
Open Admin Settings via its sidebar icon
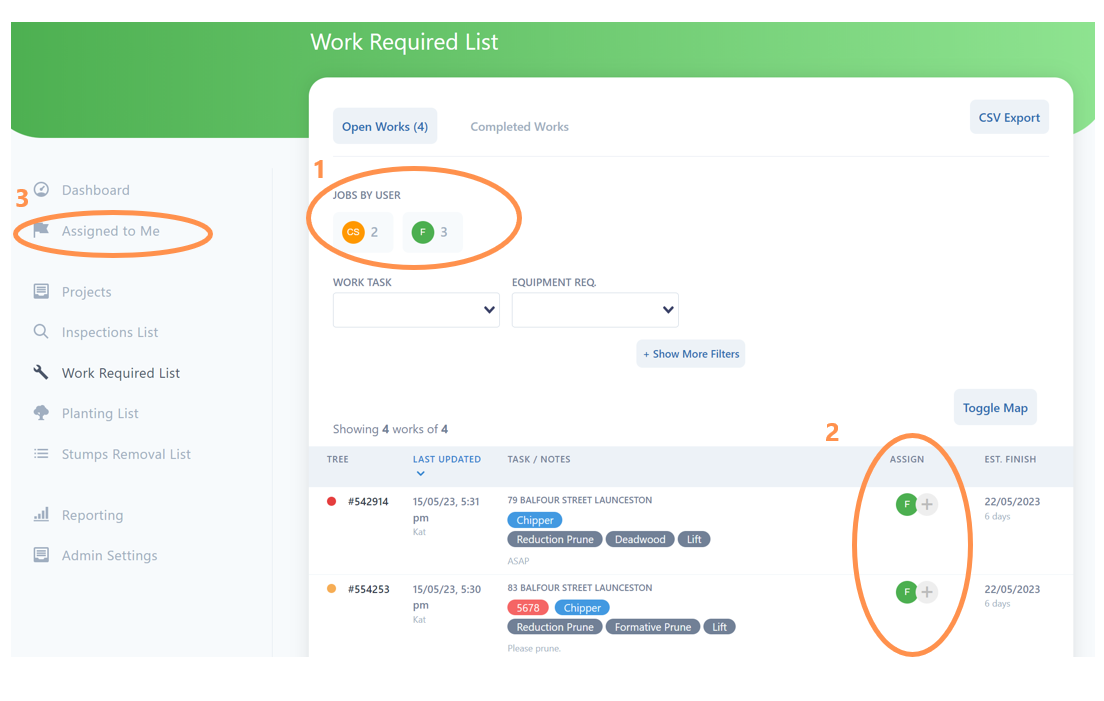(x=41, y=555)
